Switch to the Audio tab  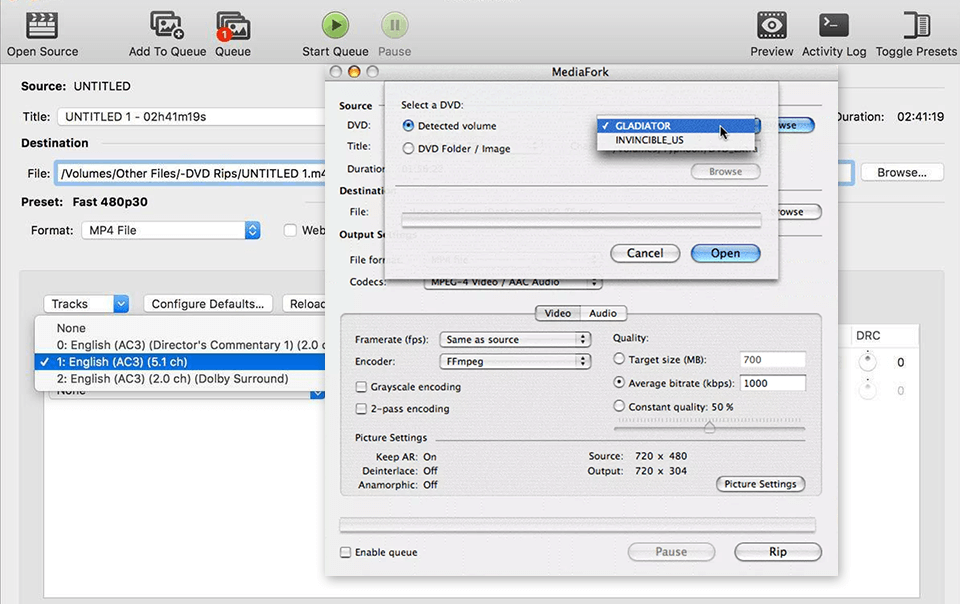point(602,314)
